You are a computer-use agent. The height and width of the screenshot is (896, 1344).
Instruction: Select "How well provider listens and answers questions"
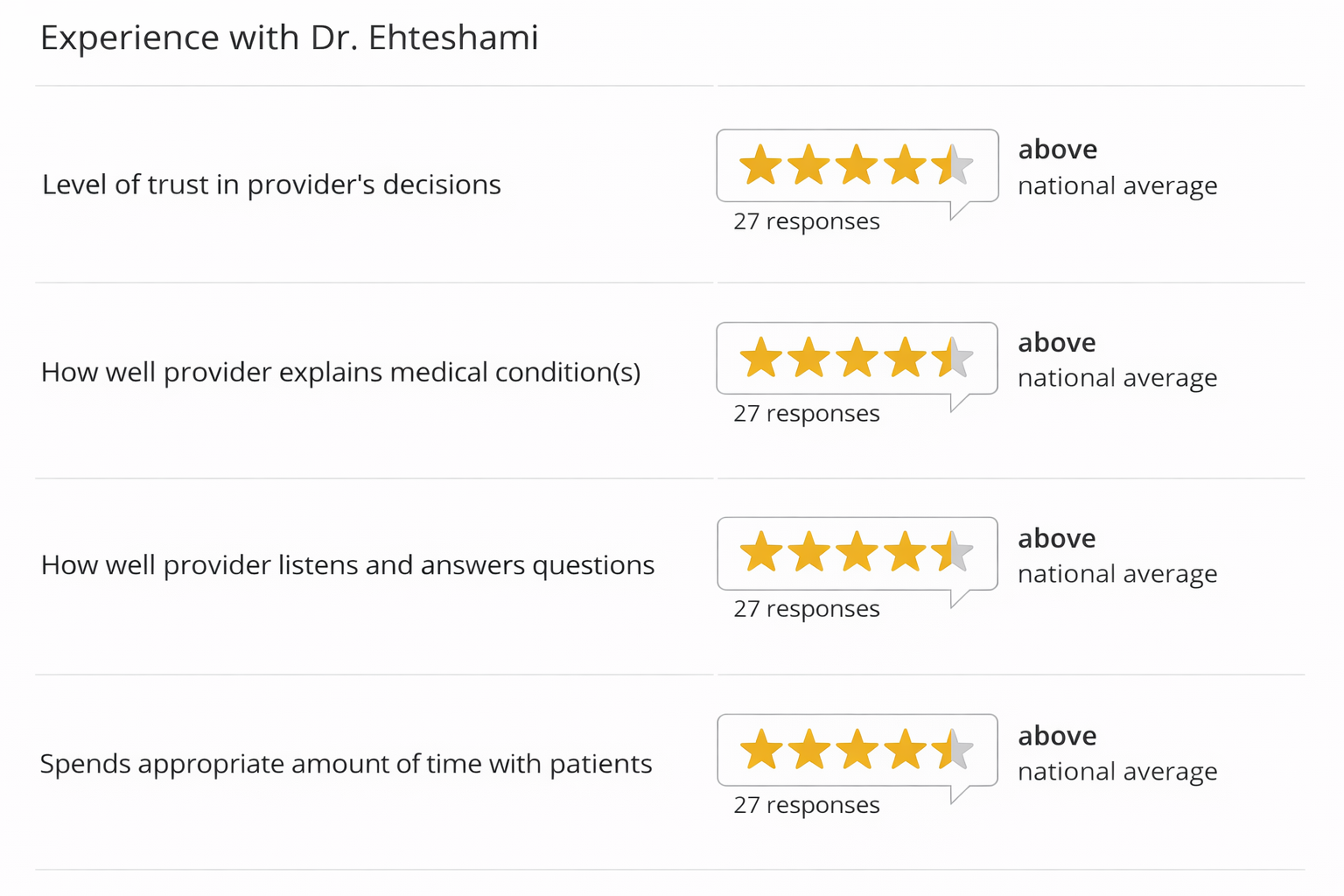(347, 565)
